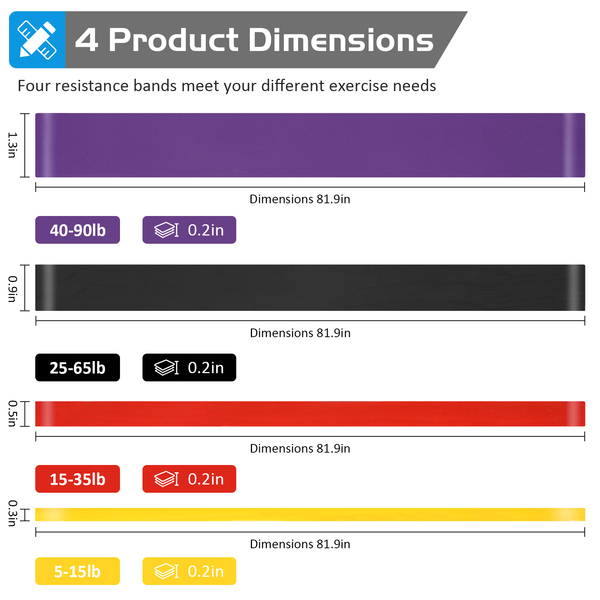
Task: Click the 0.3in width label
Action: pos(14,514)
